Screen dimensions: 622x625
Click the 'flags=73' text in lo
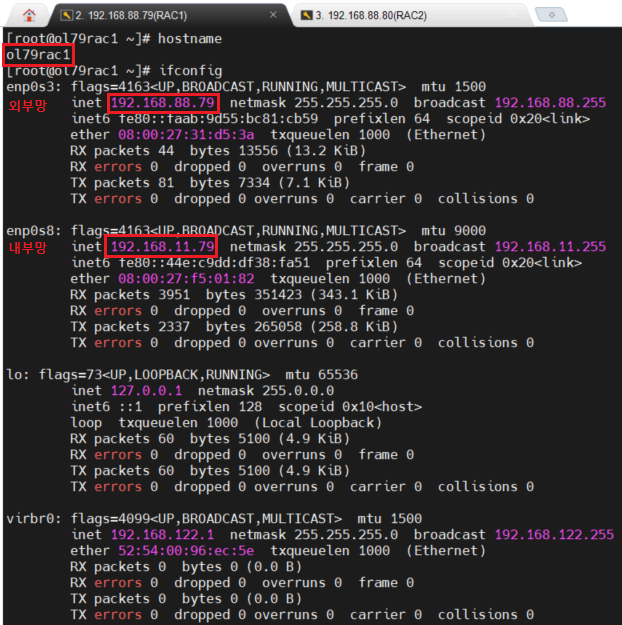pos(71,375)
